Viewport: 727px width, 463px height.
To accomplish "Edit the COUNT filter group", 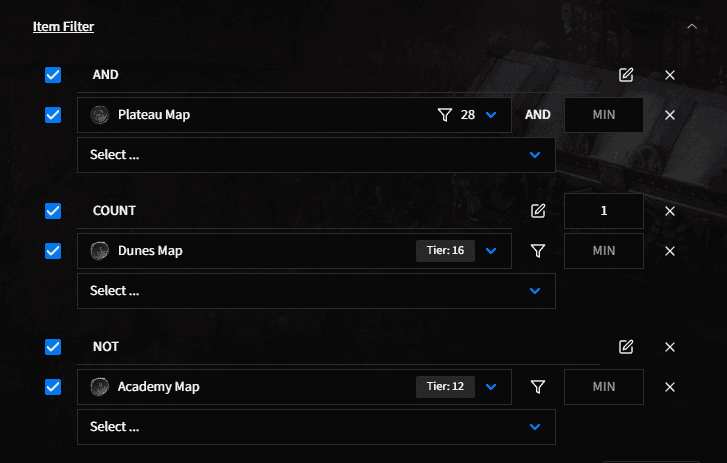I will 538,211.
